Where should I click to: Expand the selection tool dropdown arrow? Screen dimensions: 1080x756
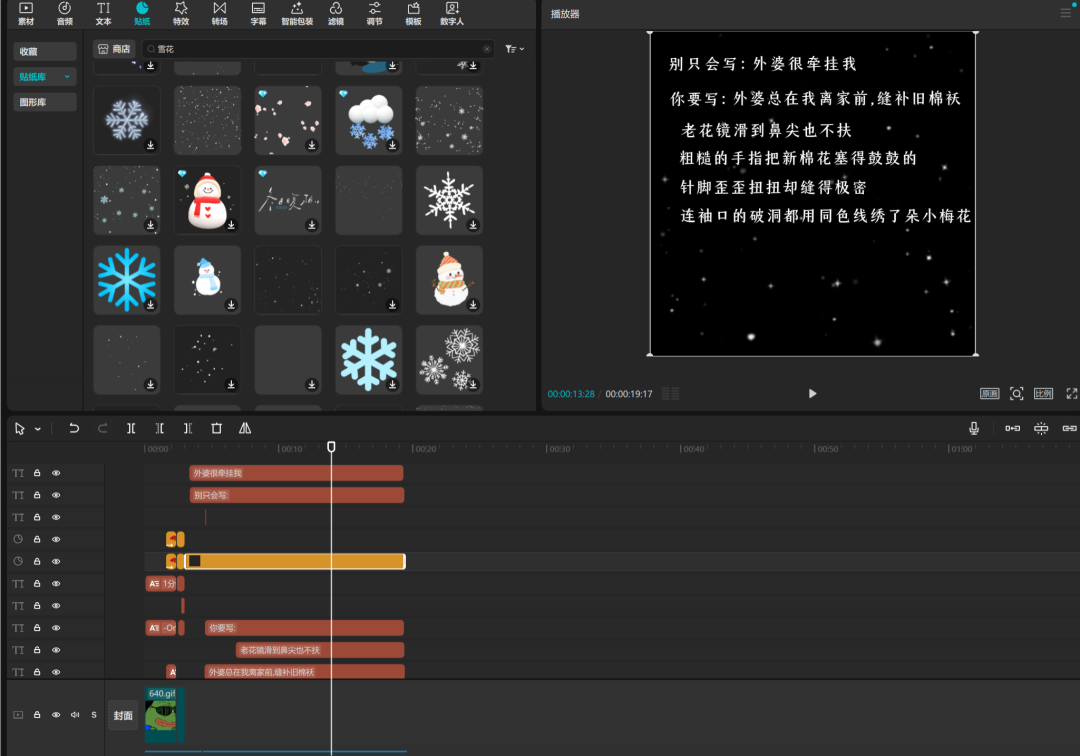pos(38,429)
